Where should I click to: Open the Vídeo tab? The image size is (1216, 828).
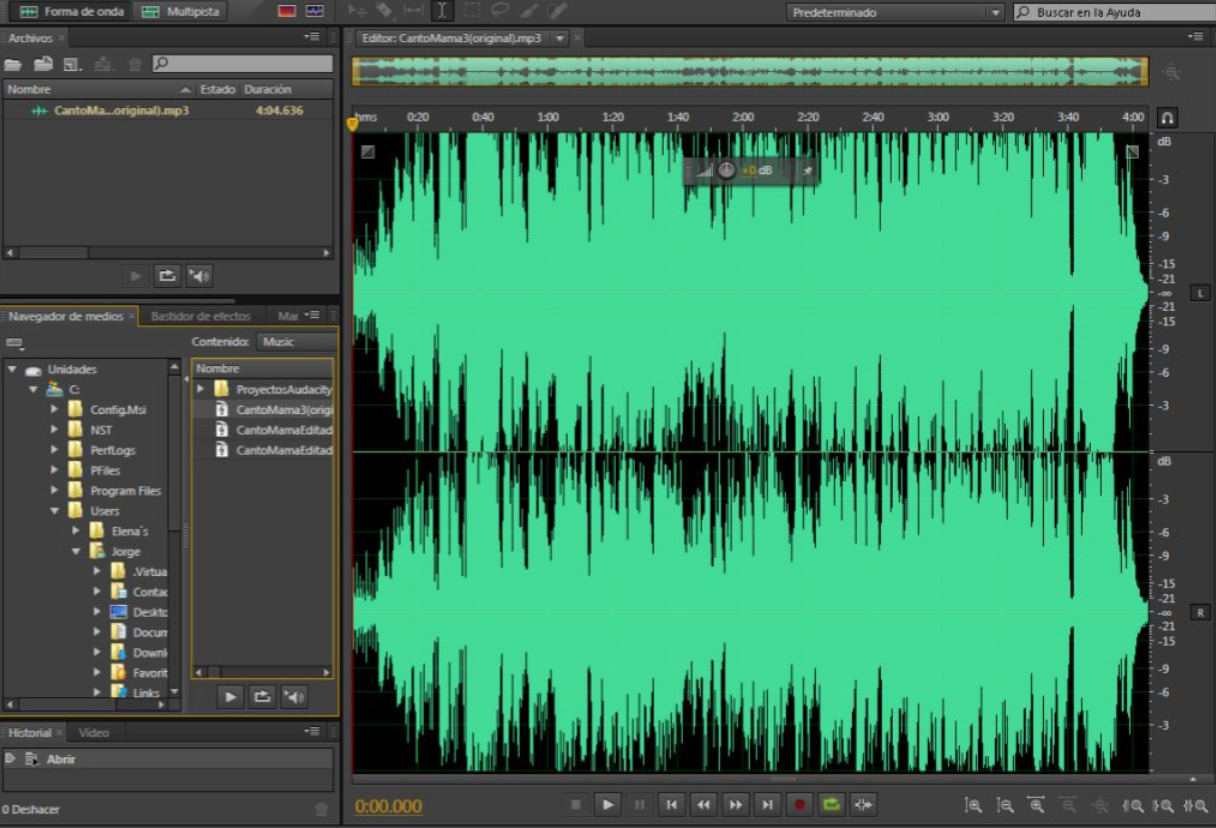[94, 732]
